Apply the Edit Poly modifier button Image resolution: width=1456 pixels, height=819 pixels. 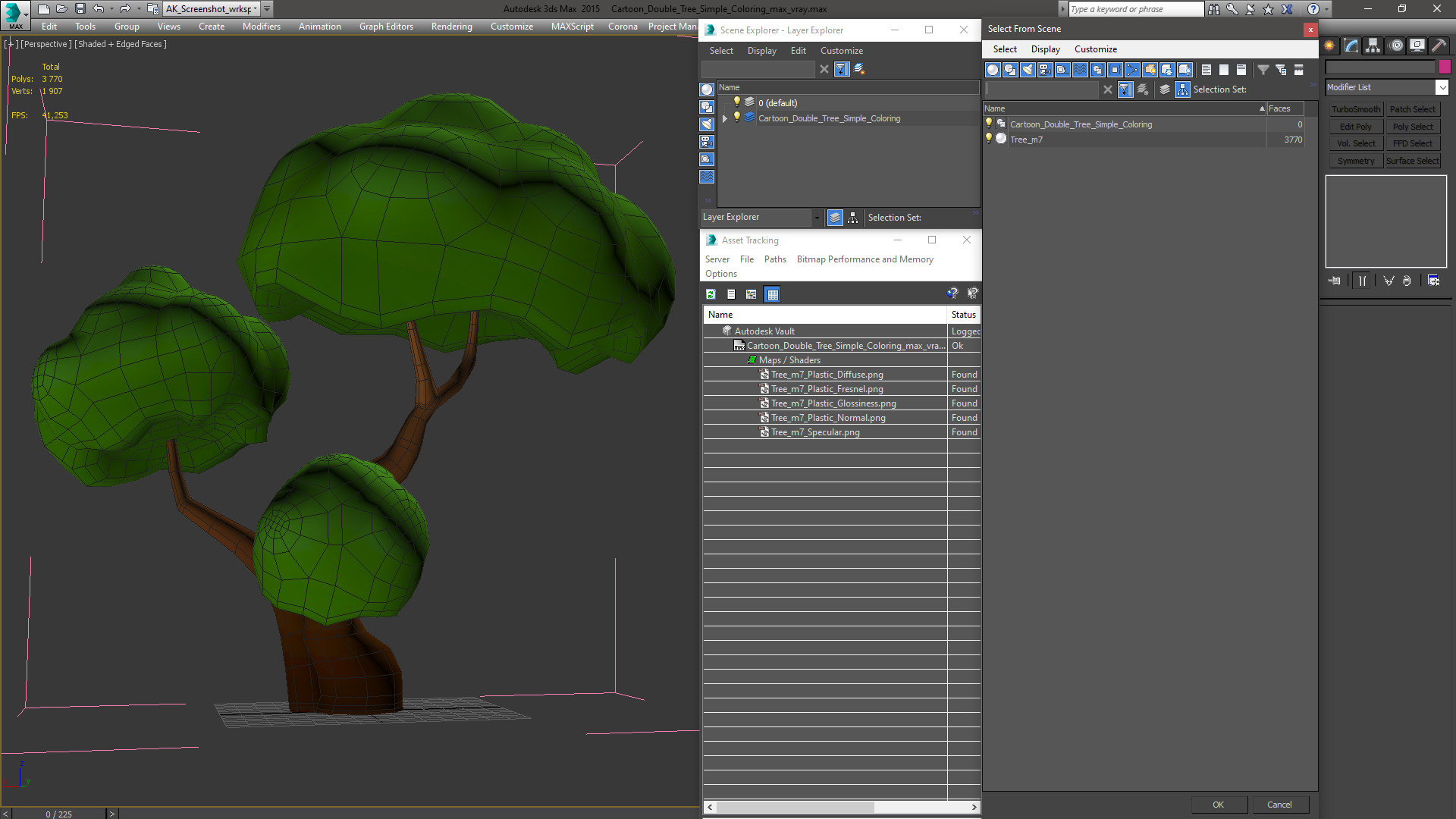[1356, 127]
